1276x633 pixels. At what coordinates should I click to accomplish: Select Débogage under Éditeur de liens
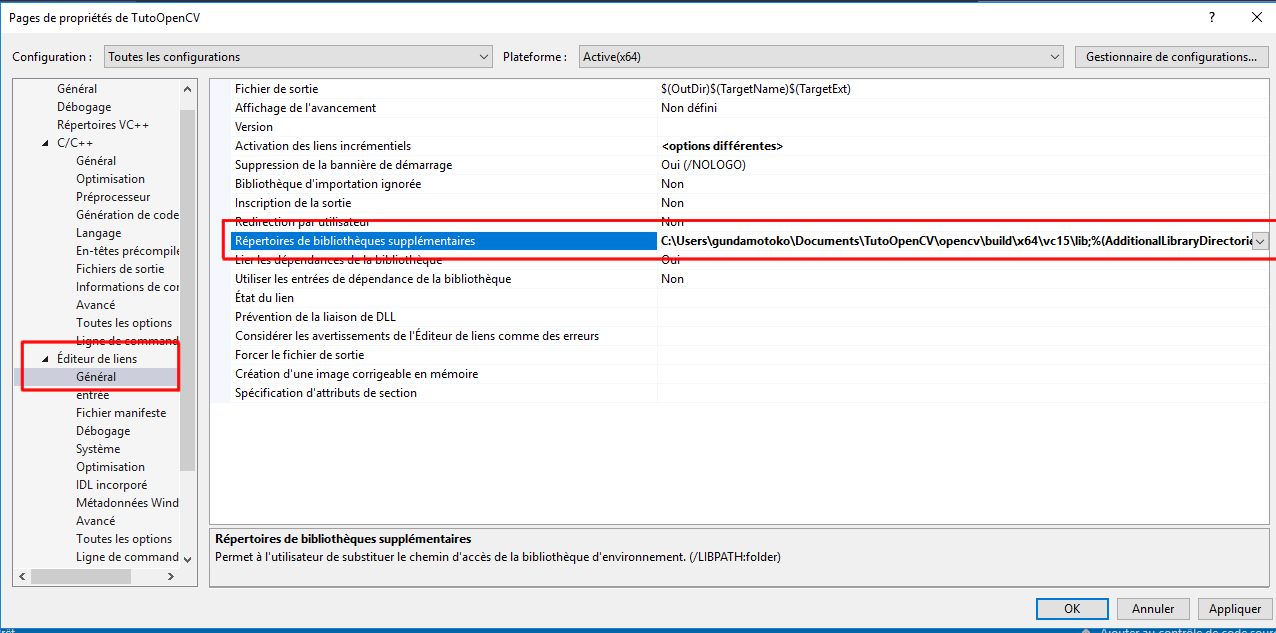[x=103, y=431]
